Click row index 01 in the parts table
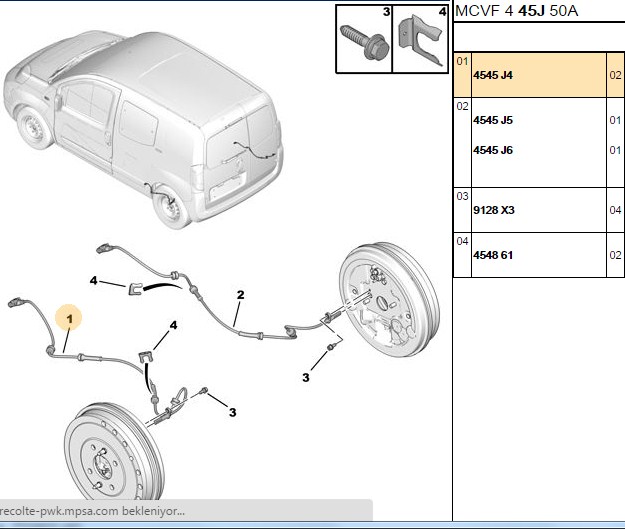 pyautogui.click(x=462, y=61)
